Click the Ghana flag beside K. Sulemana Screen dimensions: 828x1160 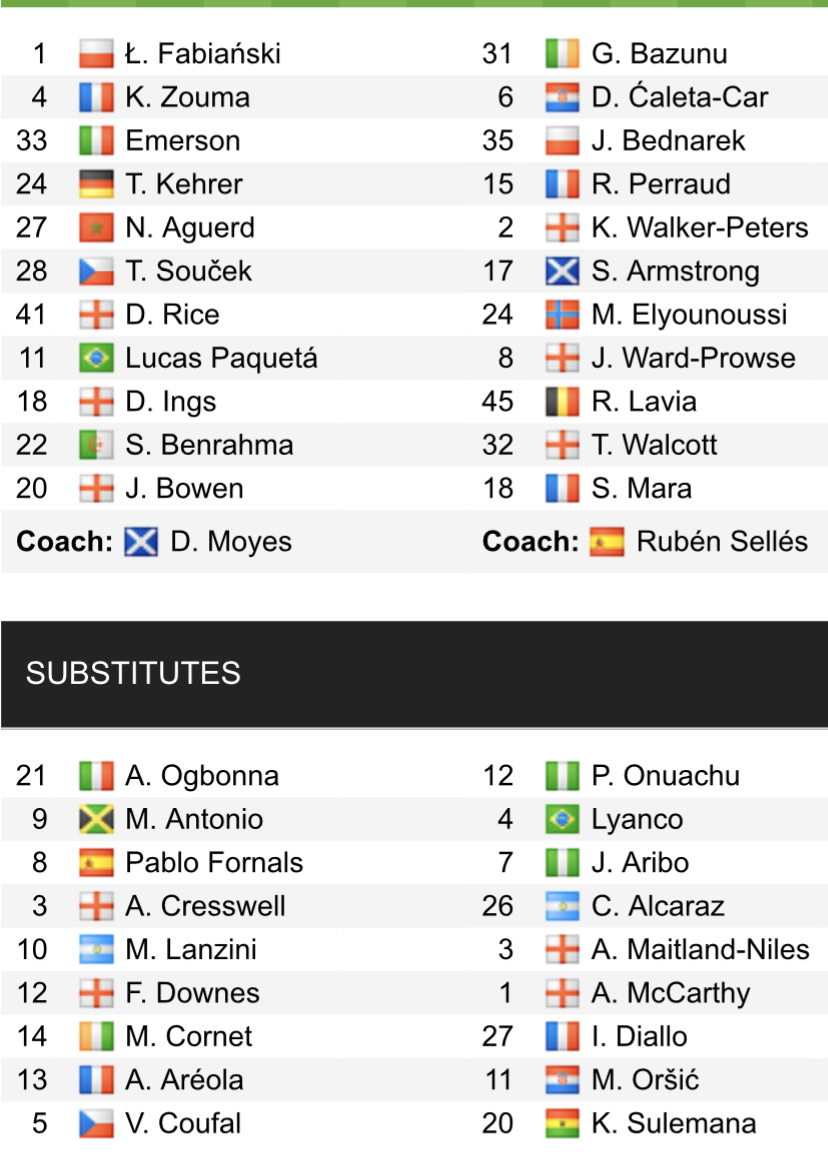pos(562,1123)
